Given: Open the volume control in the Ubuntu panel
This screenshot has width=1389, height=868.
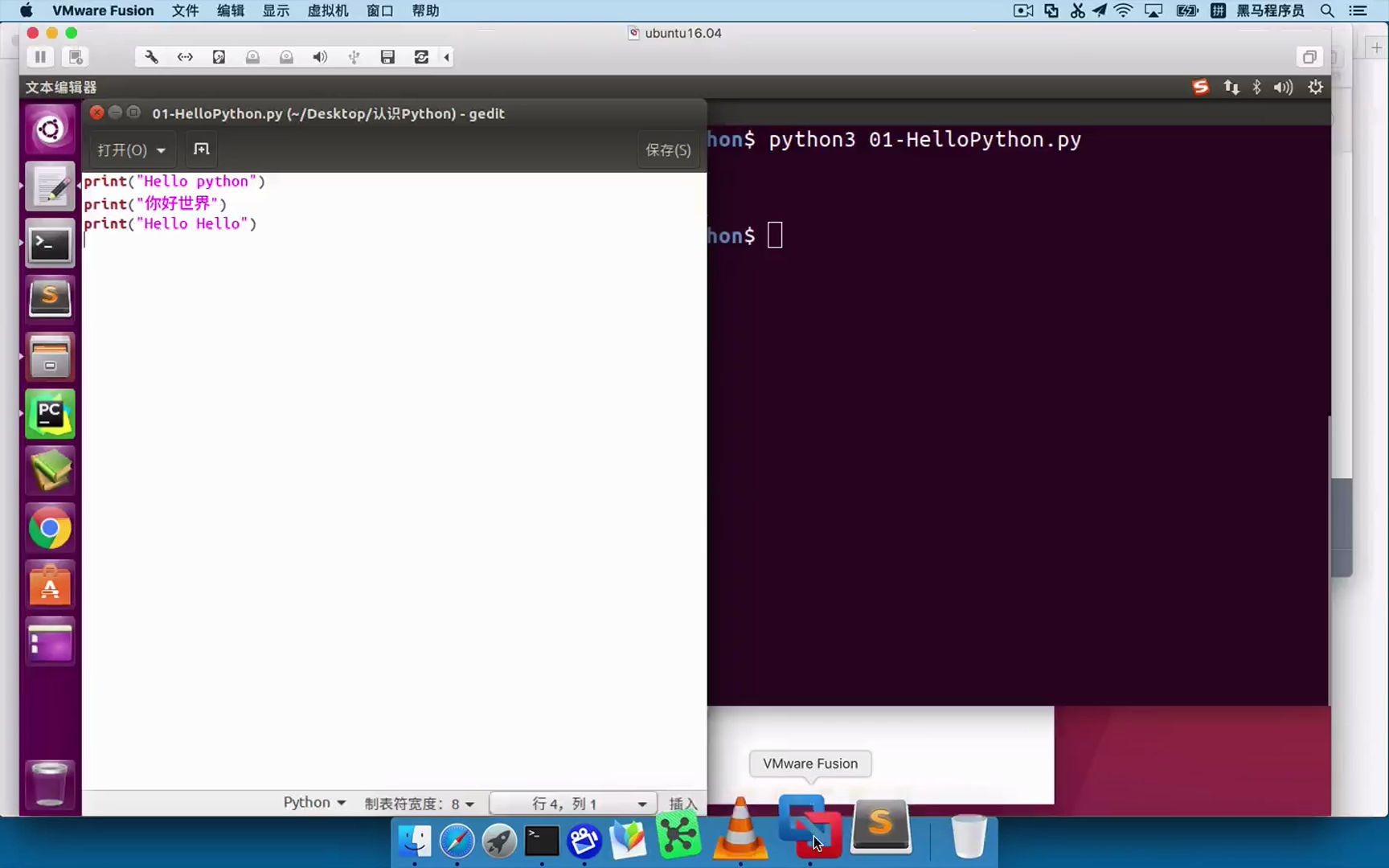Looking at the screenshot, I should (x=1282, y=87).
